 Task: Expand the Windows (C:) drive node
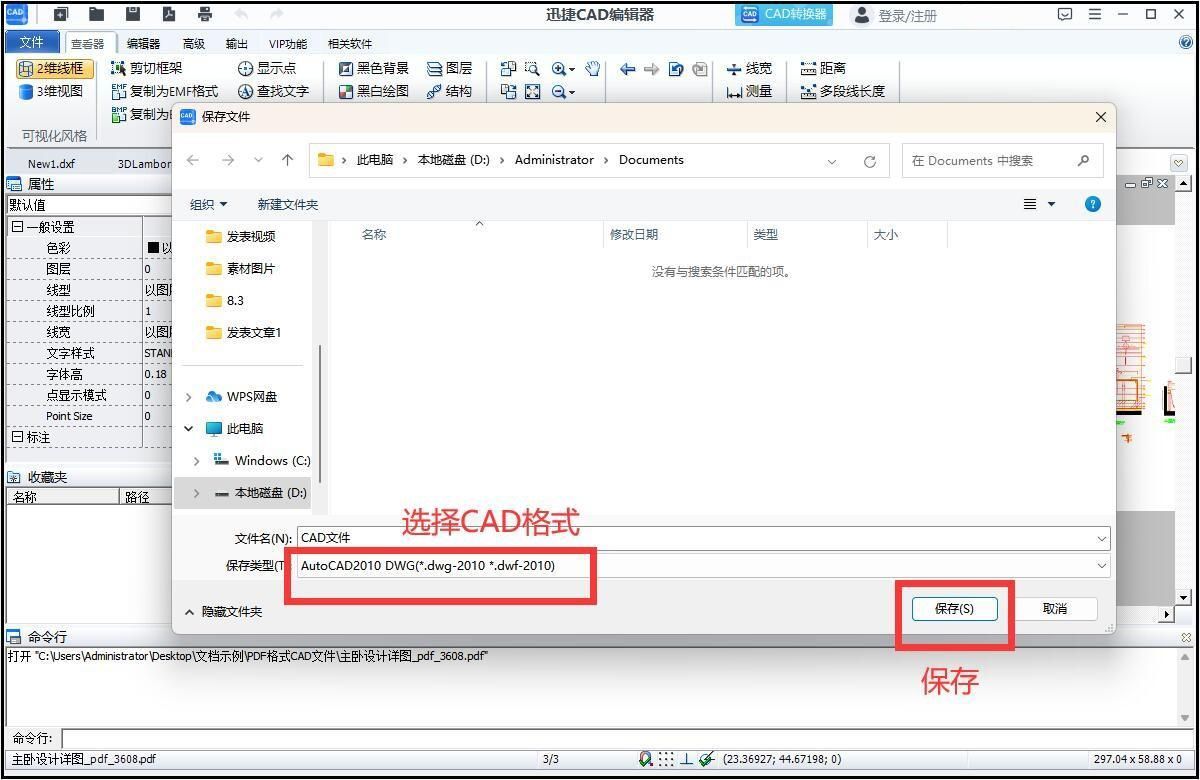coord(197,461)
